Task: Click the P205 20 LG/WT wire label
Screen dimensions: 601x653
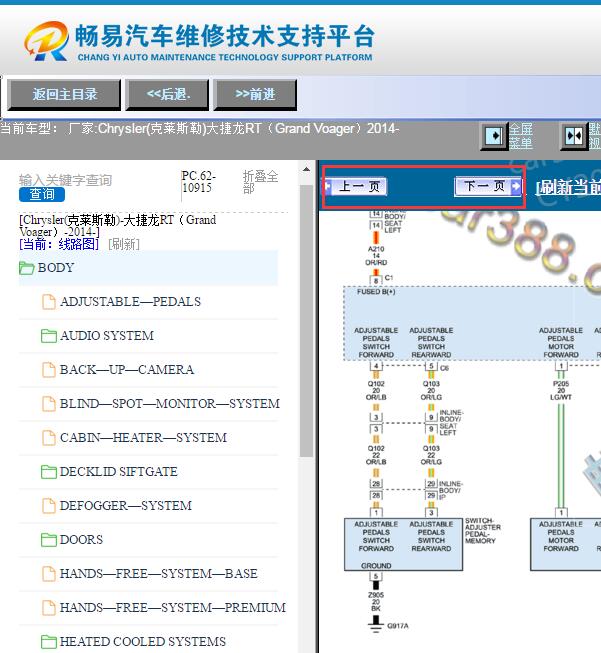Action: point(561,390)
